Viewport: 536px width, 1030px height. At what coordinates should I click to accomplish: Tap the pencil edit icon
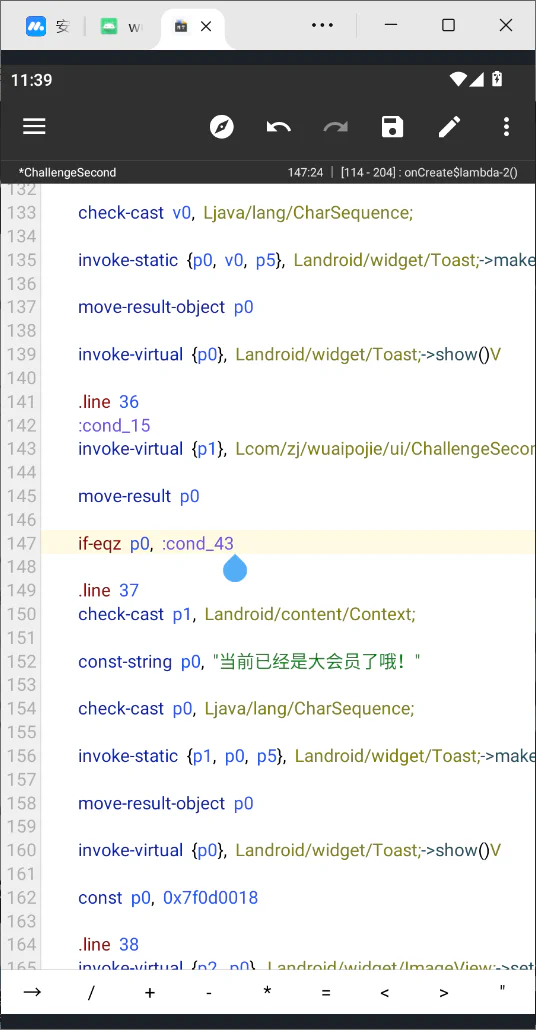click(449, 126)
